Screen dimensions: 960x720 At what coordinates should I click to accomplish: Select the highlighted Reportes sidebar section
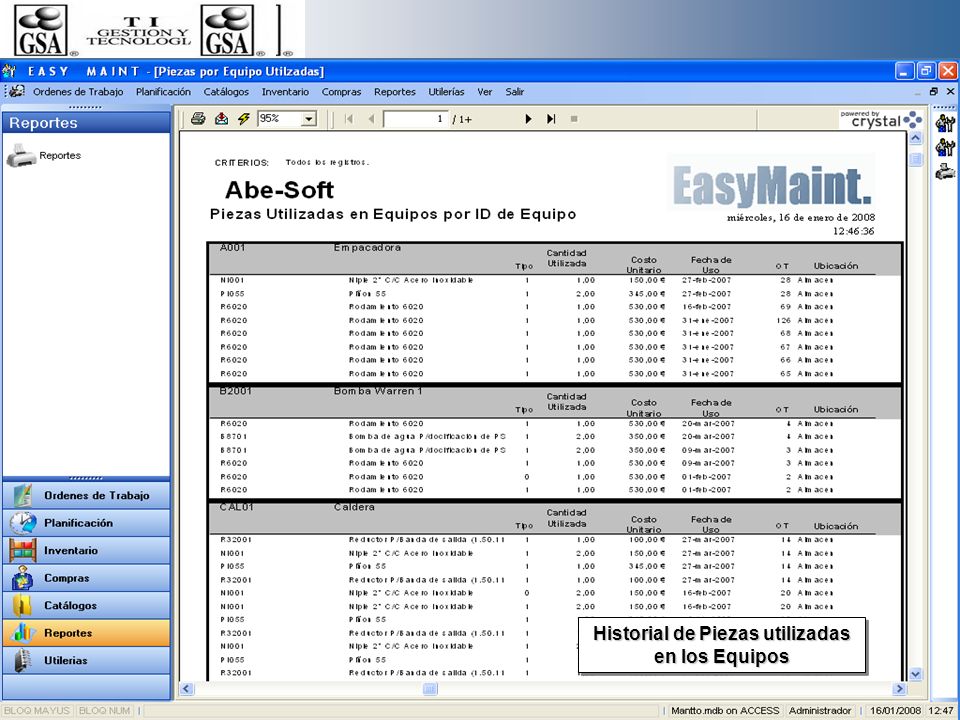tap(86, 633)
